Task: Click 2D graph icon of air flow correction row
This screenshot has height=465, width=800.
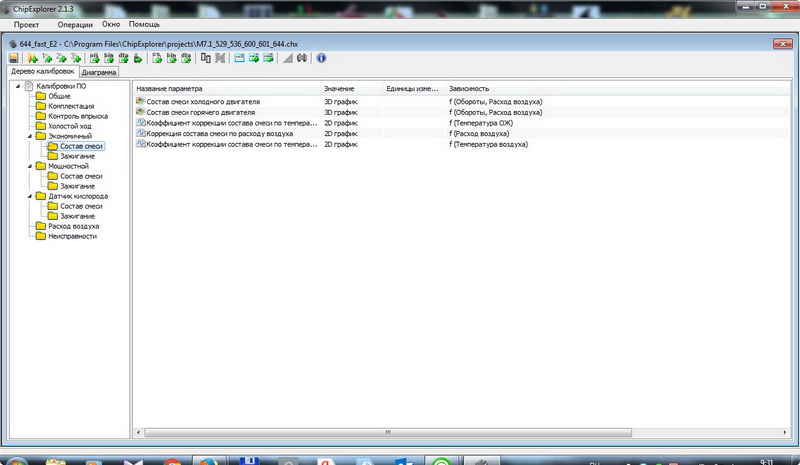Action: point(141,134)
